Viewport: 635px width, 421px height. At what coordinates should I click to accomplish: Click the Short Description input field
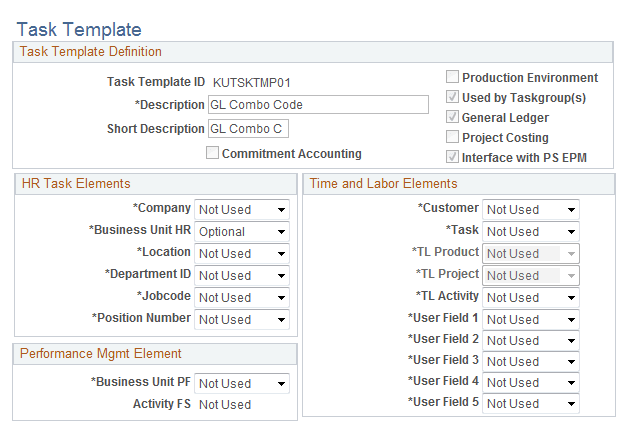click(x=247, y=129)
